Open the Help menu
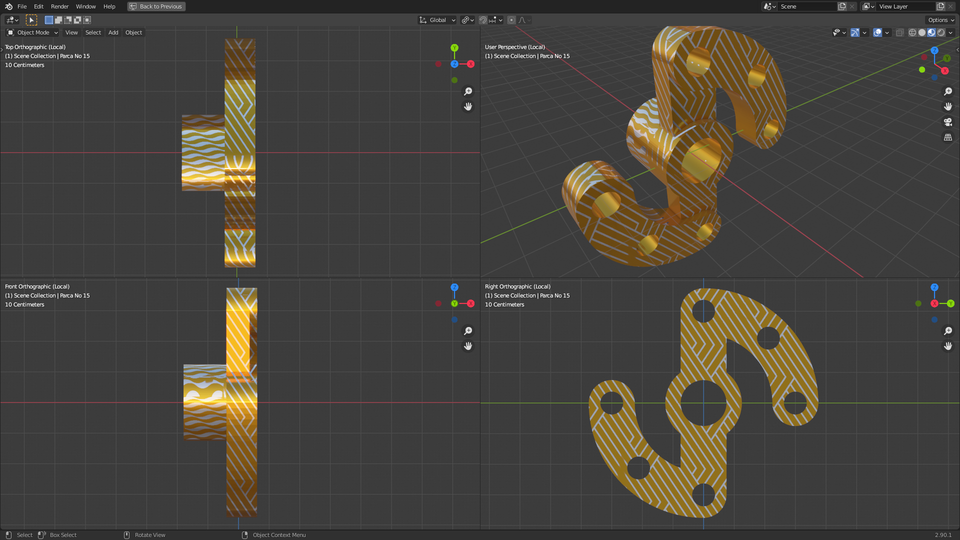Screen dimensions: 960x540 click(109, 6)
